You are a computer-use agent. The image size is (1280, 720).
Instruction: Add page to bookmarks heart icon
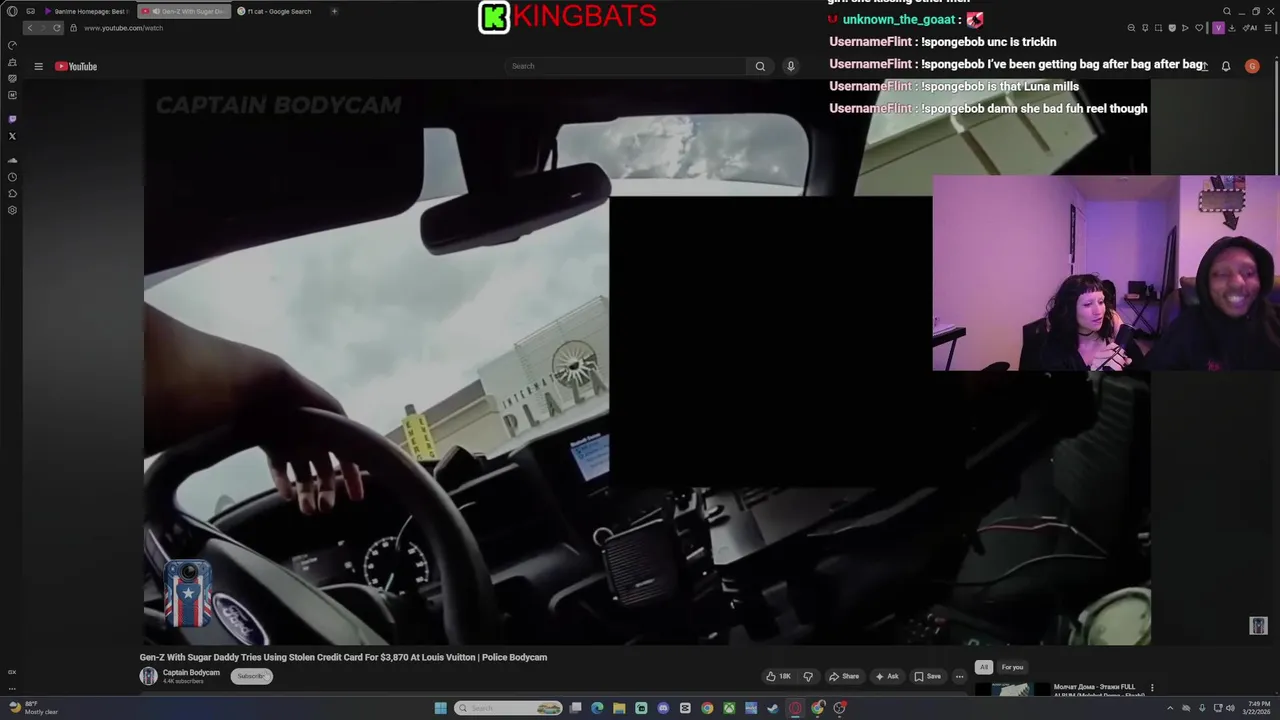coord(1199,28)
